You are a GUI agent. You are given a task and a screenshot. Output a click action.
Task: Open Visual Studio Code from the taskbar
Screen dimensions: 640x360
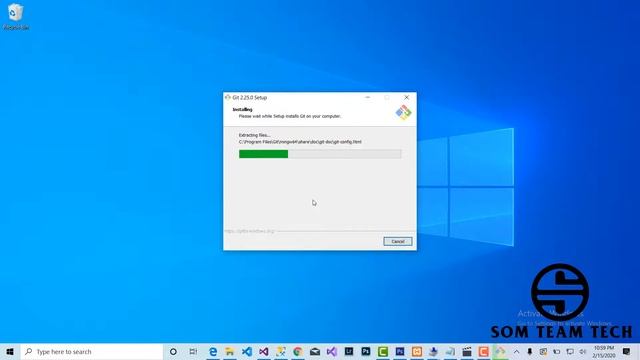click(x=247, y=351)
